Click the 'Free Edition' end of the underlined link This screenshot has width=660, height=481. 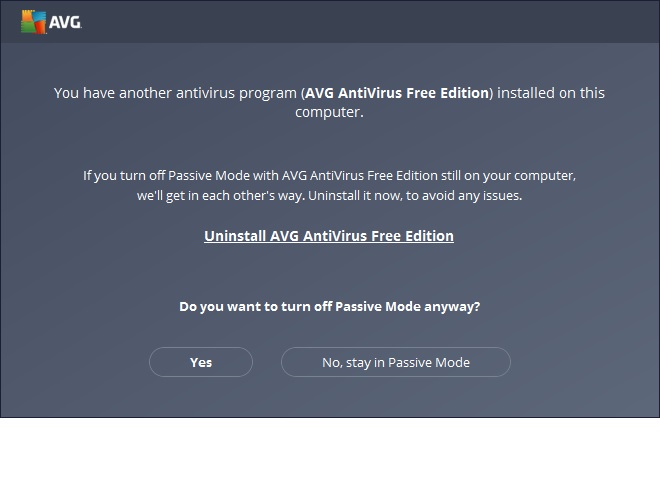point(412,236)
